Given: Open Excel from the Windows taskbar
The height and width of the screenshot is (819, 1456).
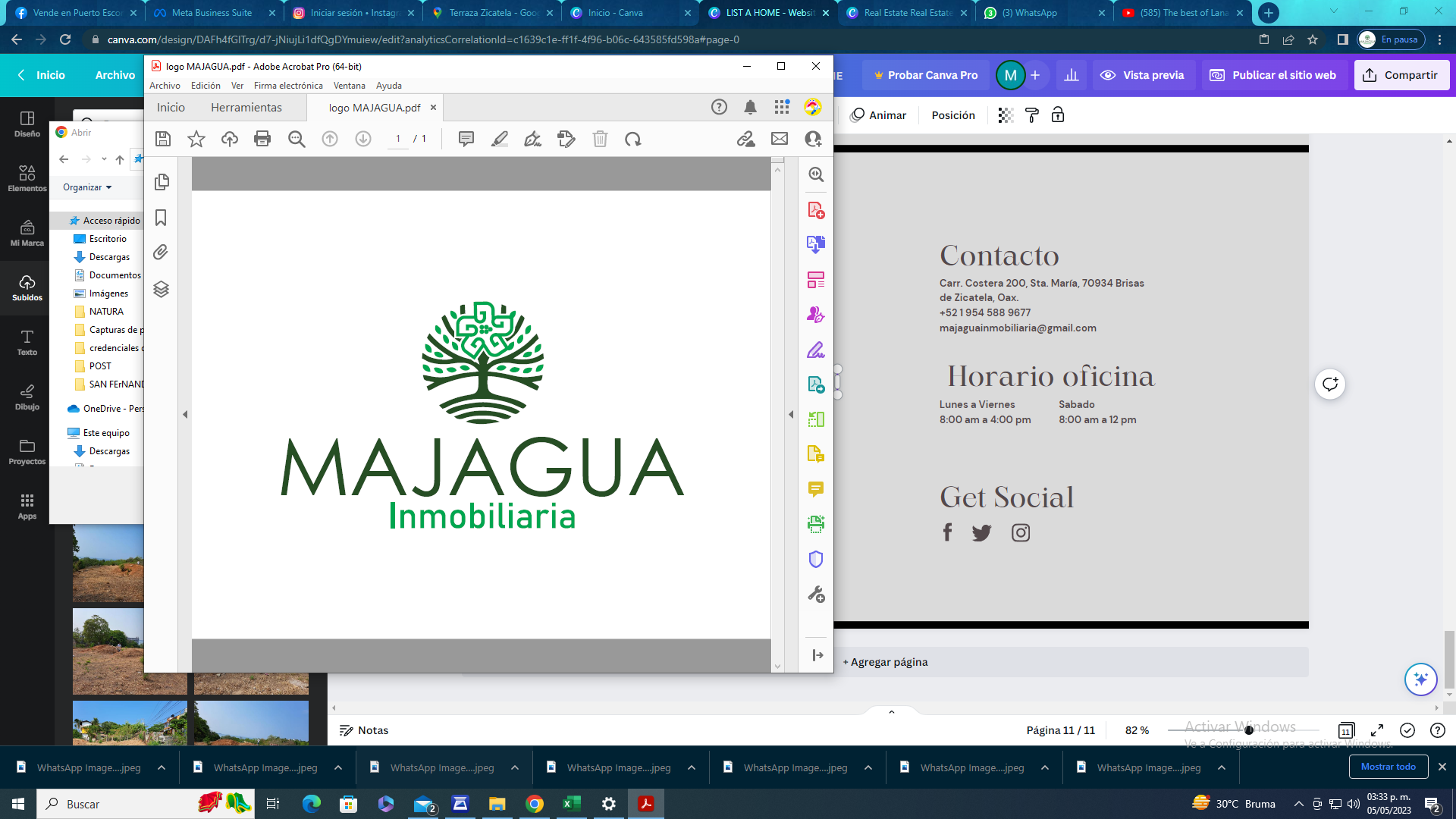Looking at the screenshot, I should (572, 804).
